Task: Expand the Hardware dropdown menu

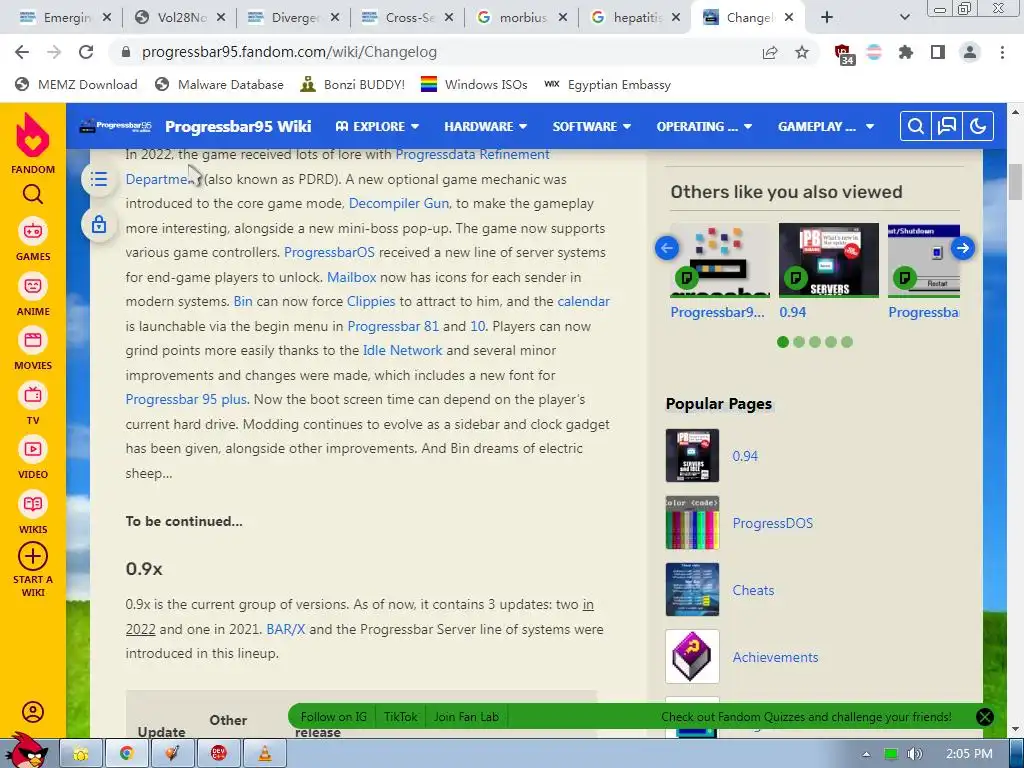Action: tap(485, 126)
